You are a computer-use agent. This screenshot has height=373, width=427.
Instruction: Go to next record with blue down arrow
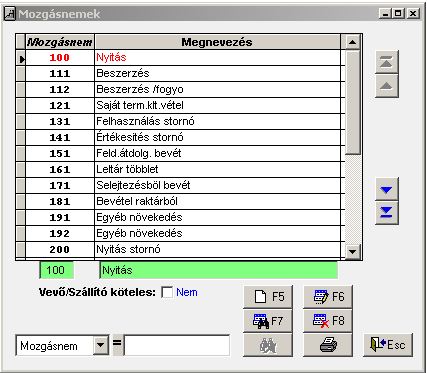[x=387, y=189]
